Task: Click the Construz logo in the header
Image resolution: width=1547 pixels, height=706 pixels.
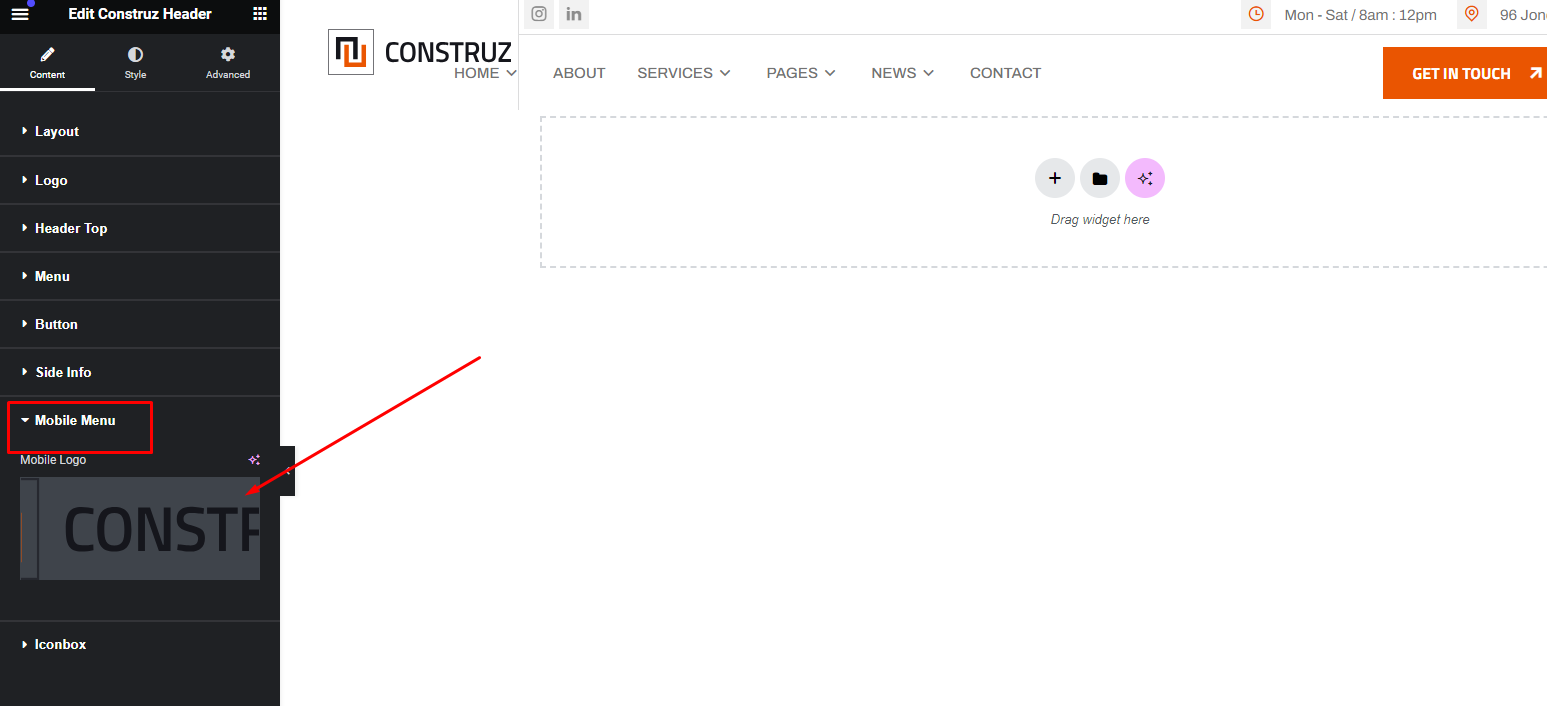Action: tap(420, 52)
